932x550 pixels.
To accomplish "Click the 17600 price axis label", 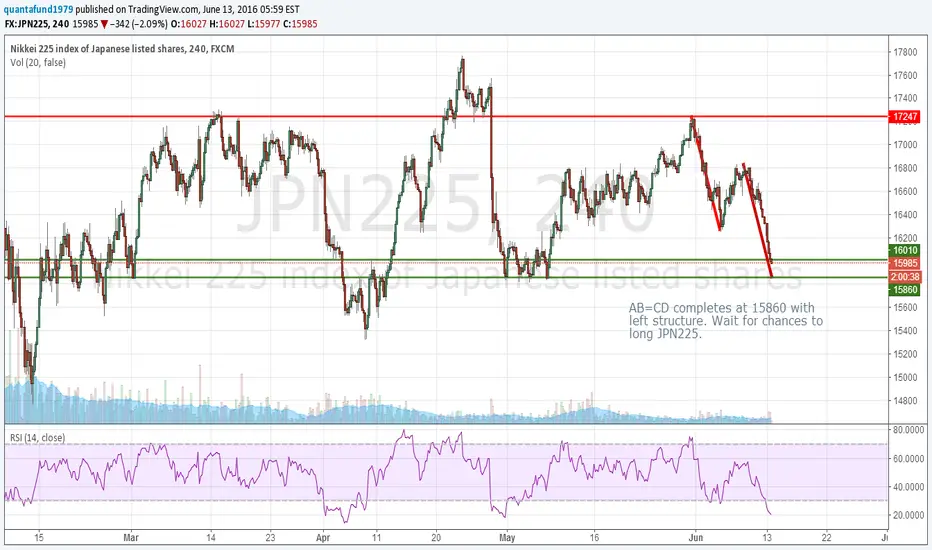I will 905,76.
